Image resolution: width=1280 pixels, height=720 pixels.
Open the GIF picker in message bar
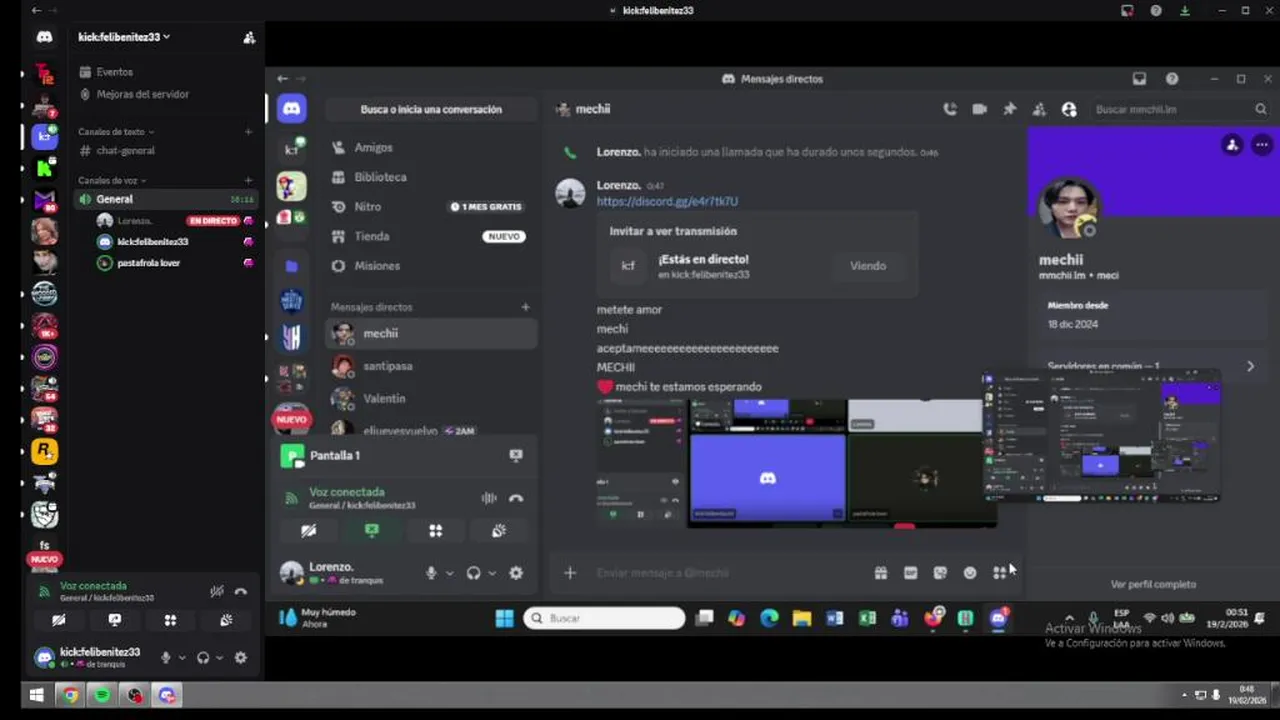[910, 573]
